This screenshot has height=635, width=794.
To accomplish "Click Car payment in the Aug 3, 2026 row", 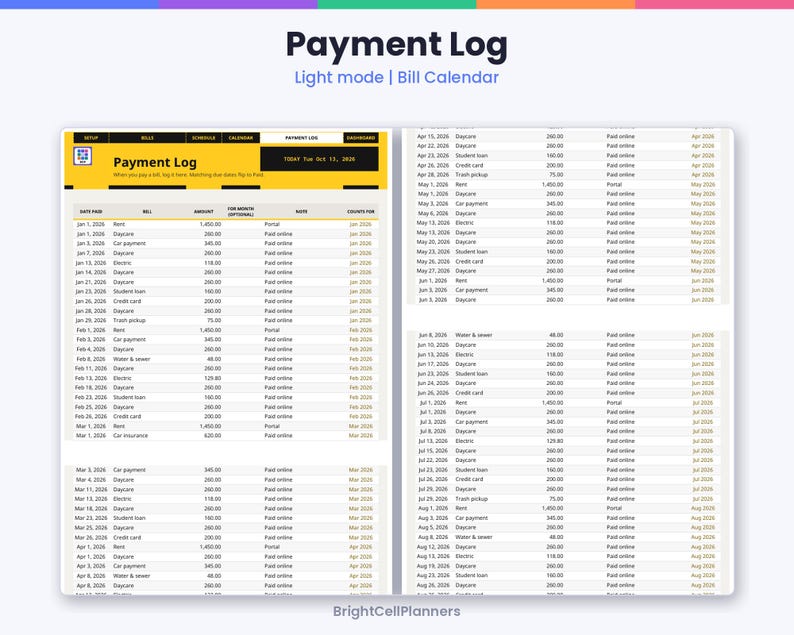I will tap(472, 519).
